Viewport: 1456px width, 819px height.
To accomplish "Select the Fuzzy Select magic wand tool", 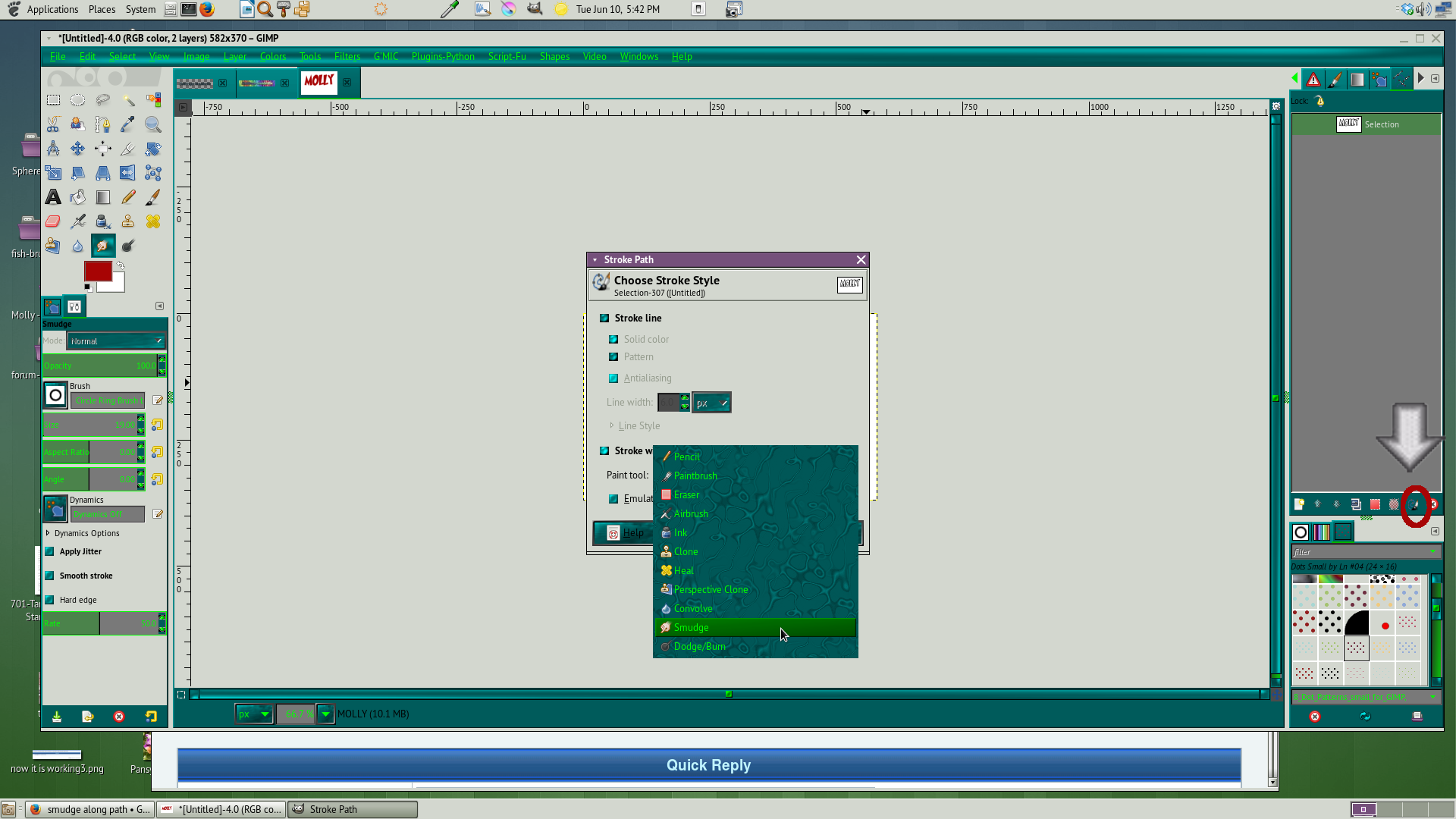I will [128, 100].
